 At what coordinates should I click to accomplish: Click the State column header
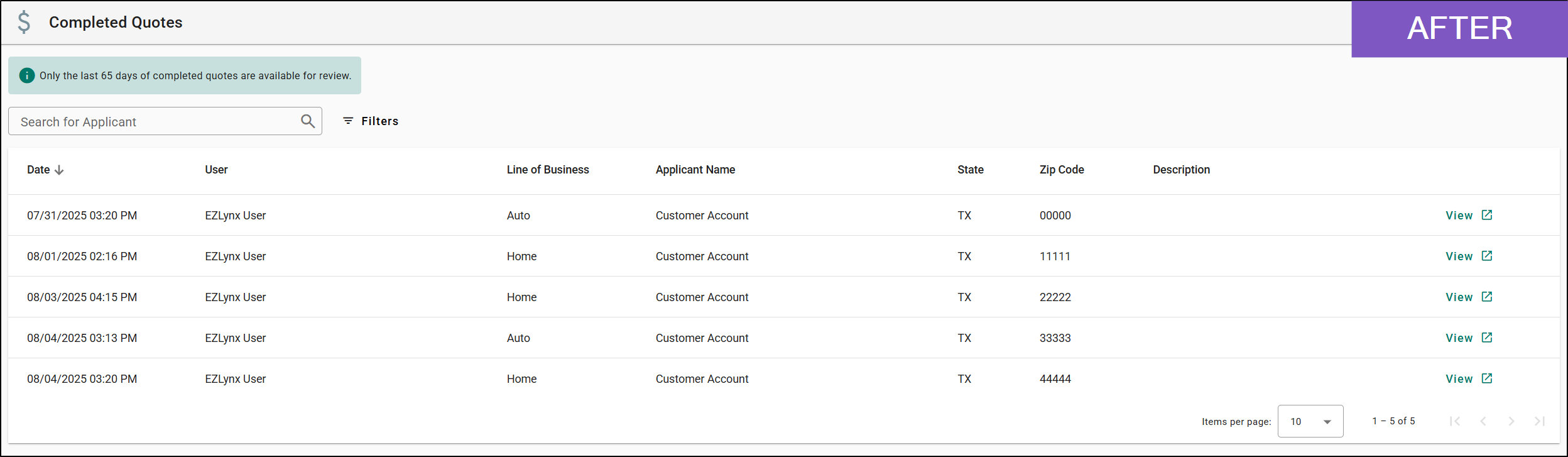click(x=971, y=170)
